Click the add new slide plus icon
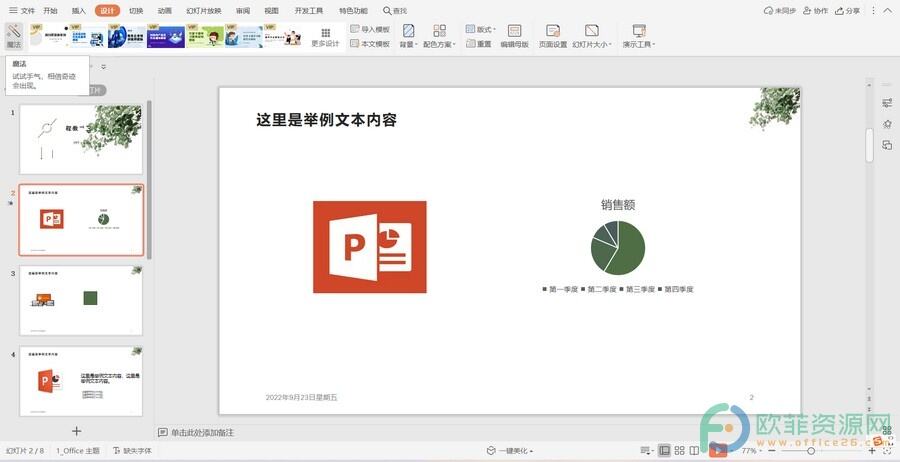This screenshot has height=462, width=900. coord(77,431)
